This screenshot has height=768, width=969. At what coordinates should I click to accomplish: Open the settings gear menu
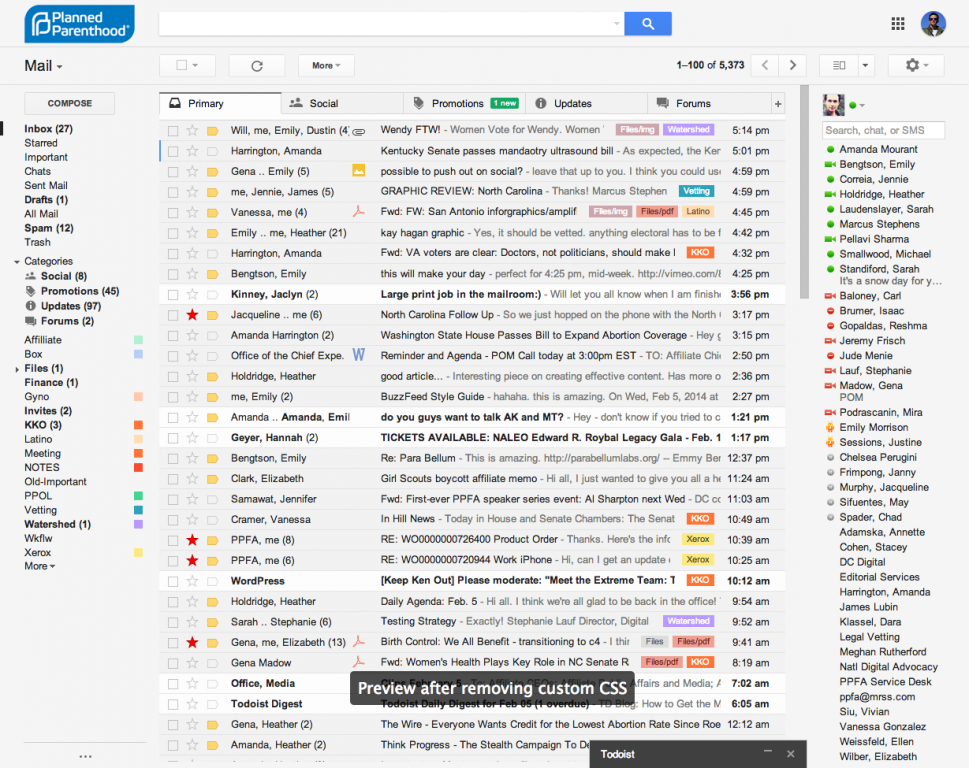916,65
